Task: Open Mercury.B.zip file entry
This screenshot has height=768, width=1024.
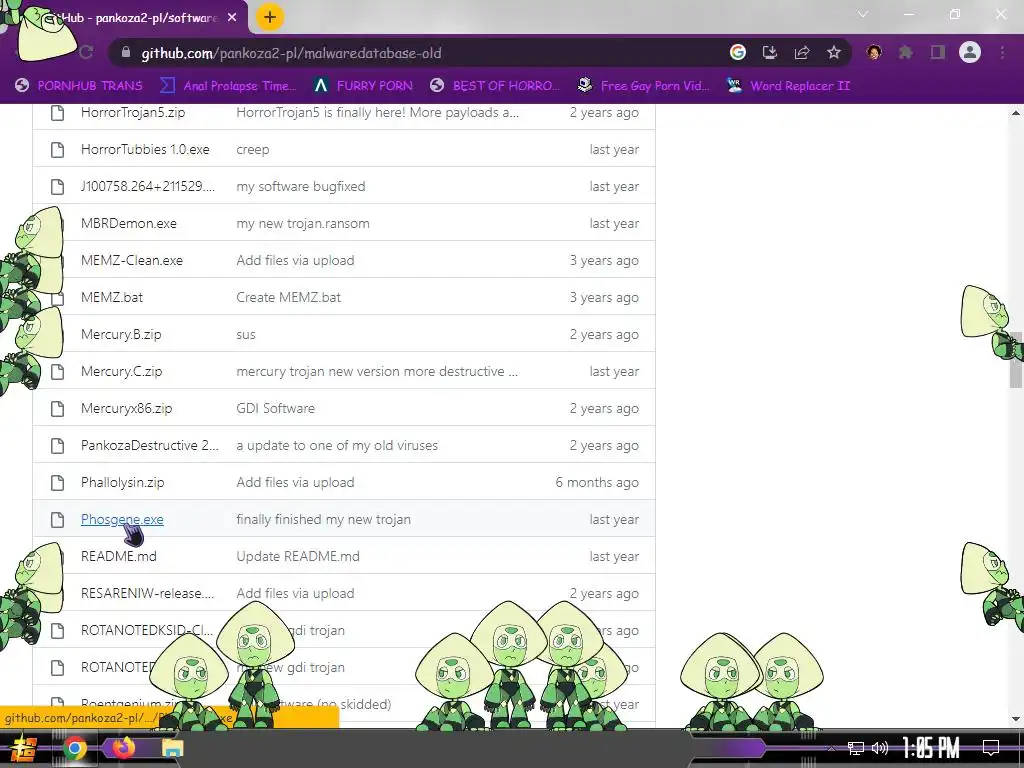Action: click(x=121, y=334)
